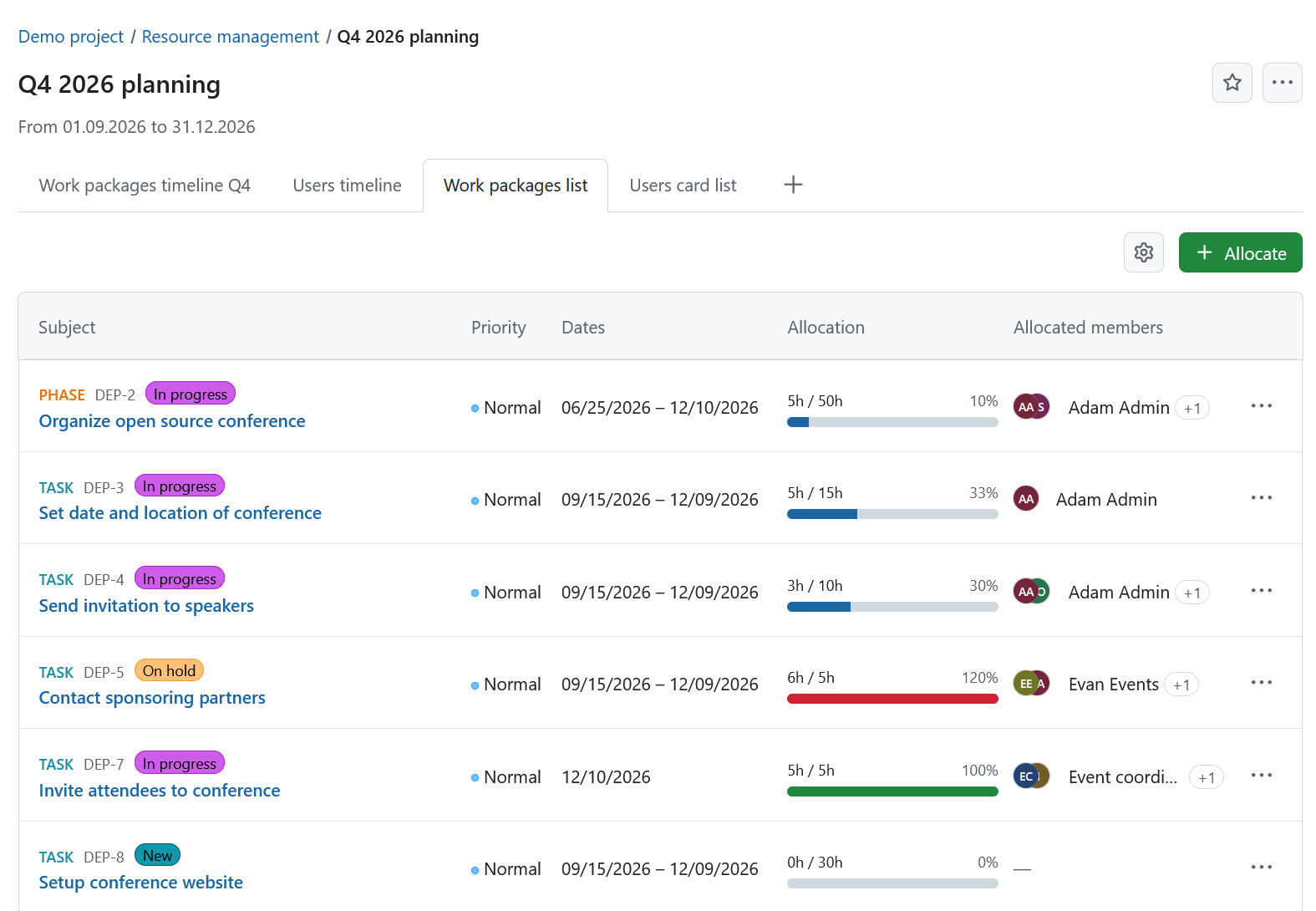
Task: Click the date range 06/25/2026 – 12/10/2026
Action: [660, 408]
